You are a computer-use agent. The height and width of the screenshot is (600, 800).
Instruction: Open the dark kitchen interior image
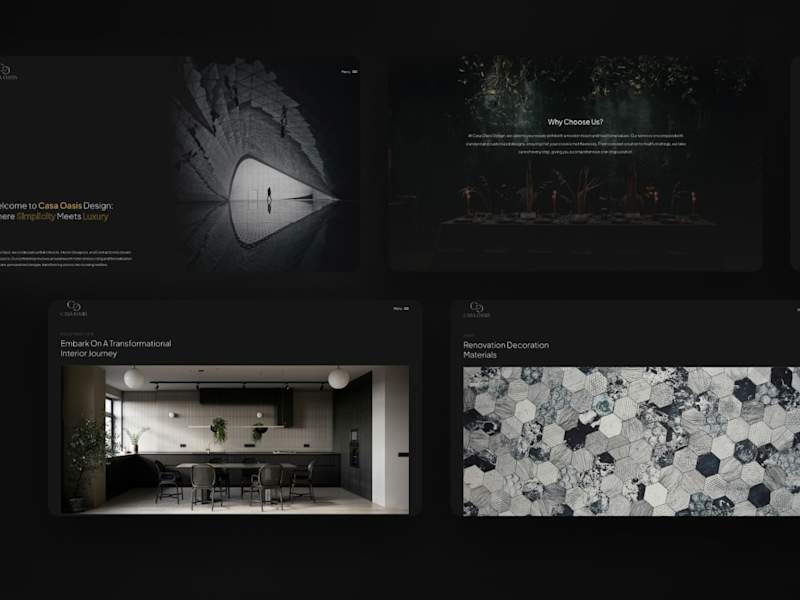[235, 439]
